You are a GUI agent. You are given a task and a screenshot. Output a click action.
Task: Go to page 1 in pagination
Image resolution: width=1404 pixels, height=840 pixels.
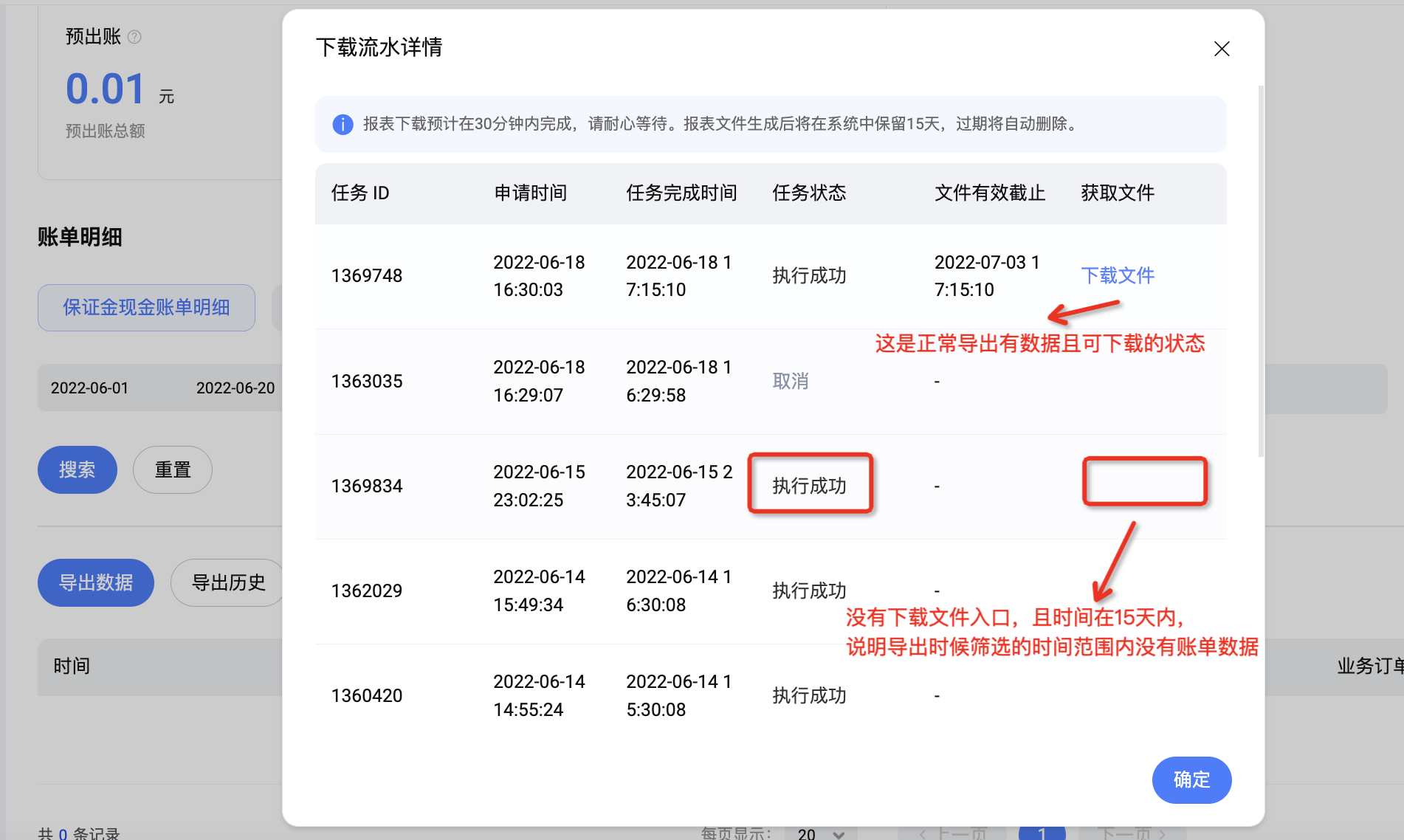1042,833
